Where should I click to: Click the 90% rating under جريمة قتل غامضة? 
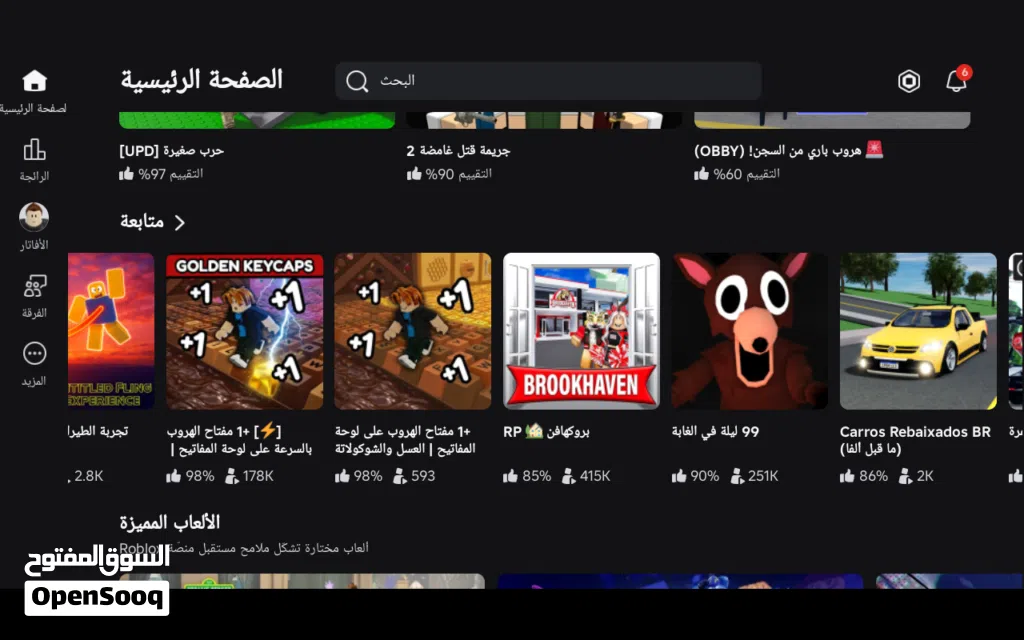[449, 174]
